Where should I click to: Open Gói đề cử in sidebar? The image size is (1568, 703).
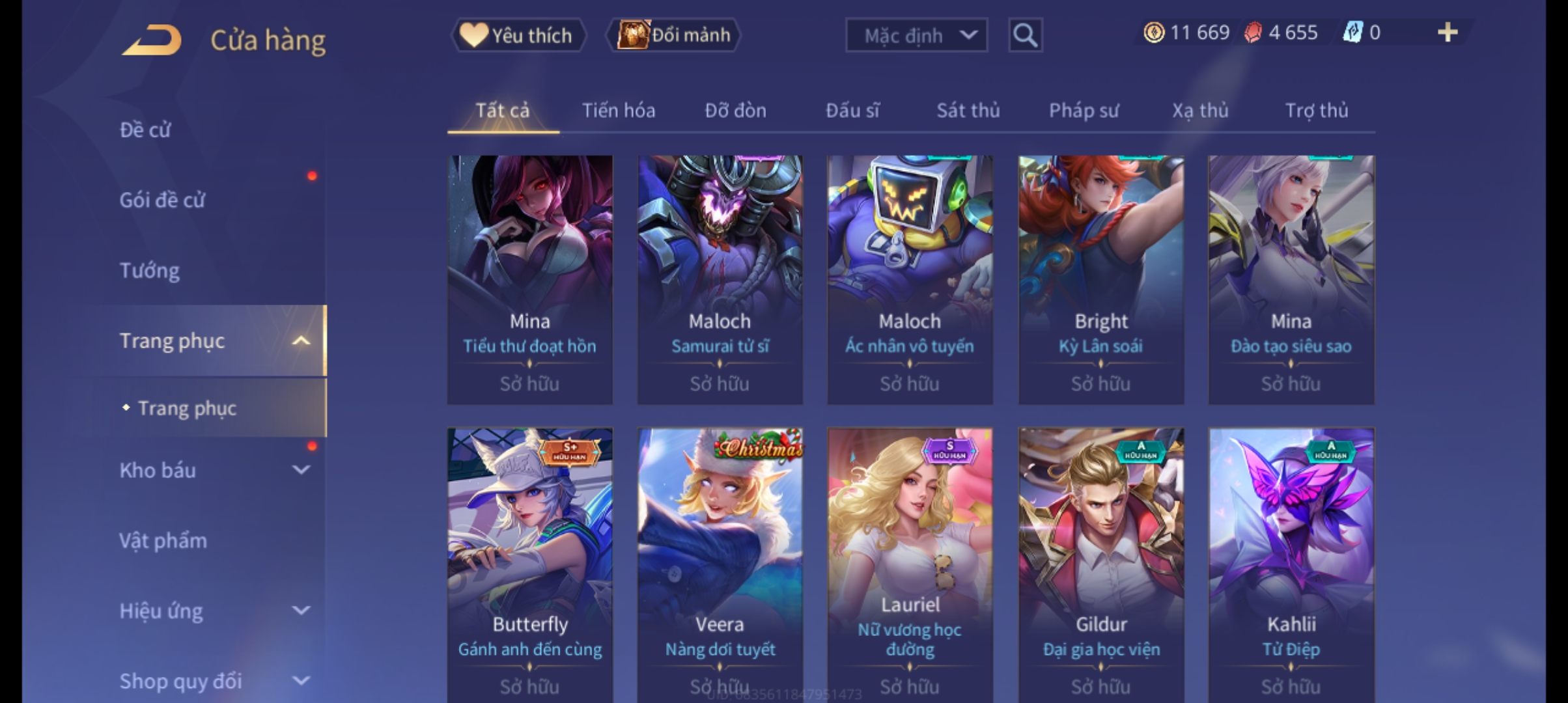tap(162, 200)
